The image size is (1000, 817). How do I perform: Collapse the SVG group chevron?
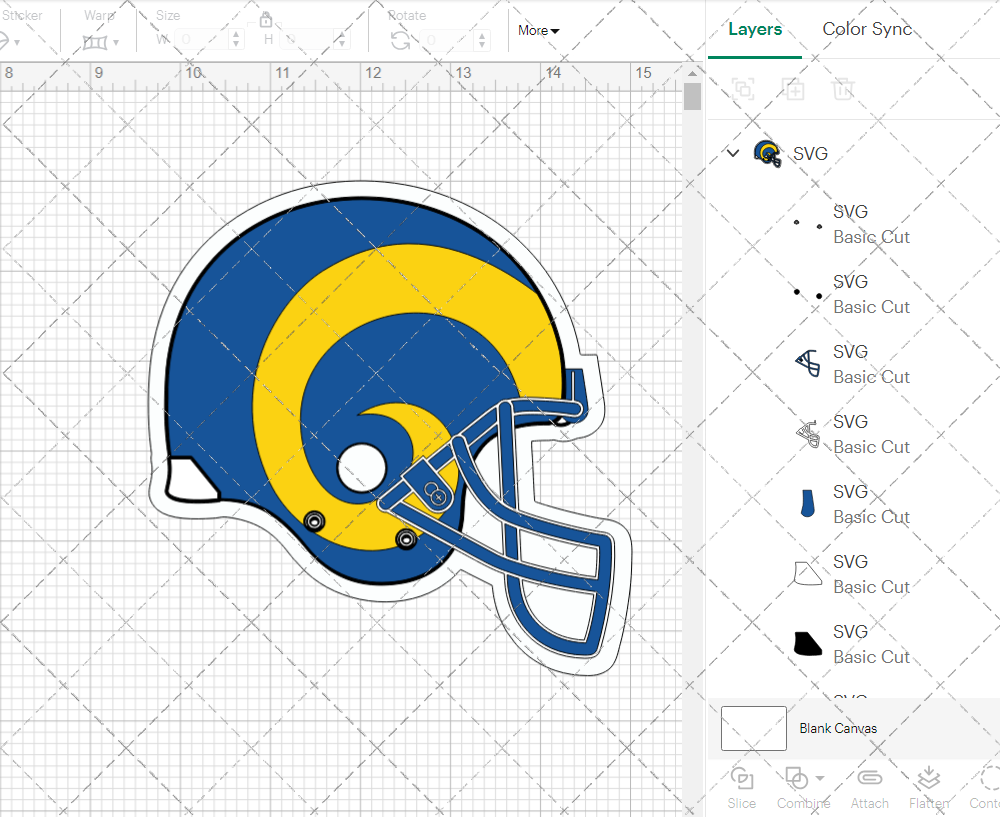tap(733, 153)
